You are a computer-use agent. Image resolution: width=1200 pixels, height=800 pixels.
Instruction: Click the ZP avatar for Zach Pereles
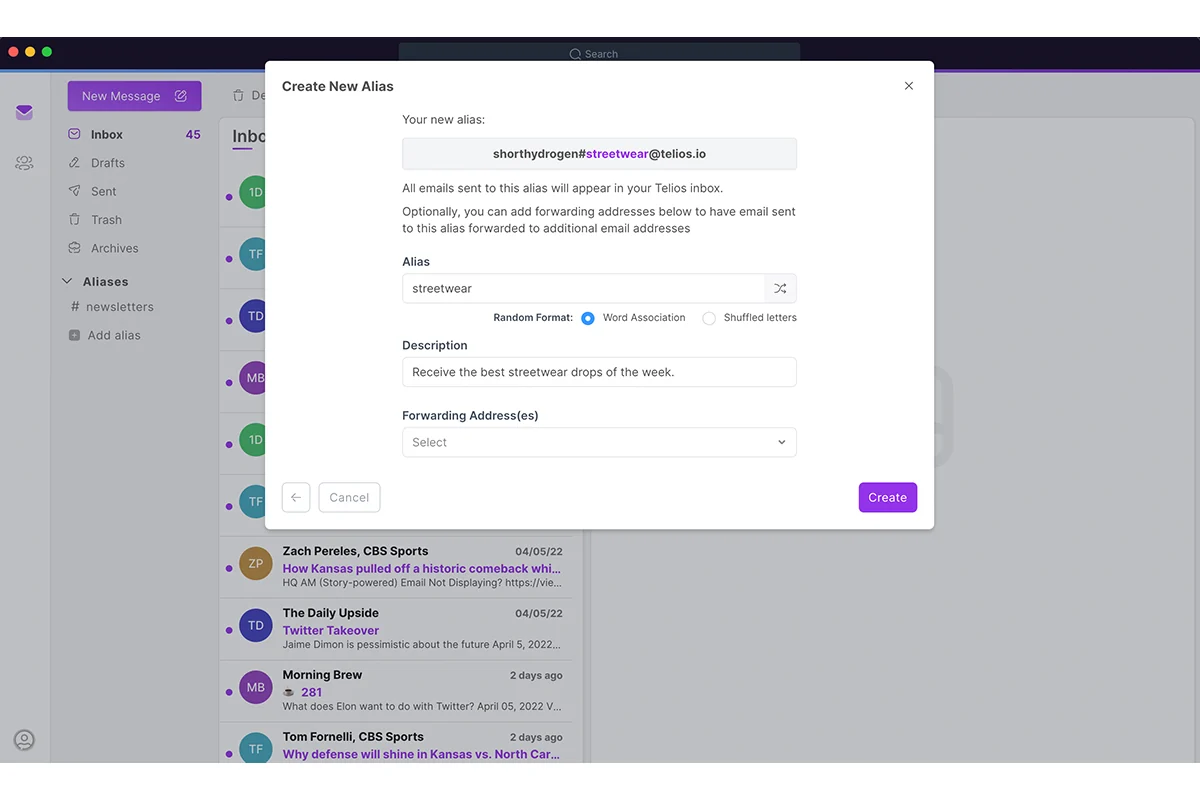coord(256,563)
